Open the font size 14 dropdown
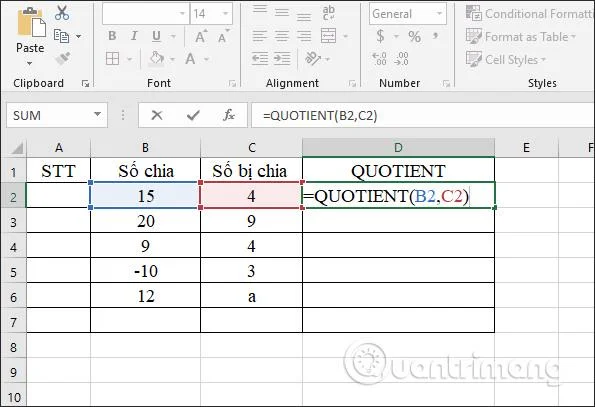This screenshot has height=407, width=595. point(225,14)
